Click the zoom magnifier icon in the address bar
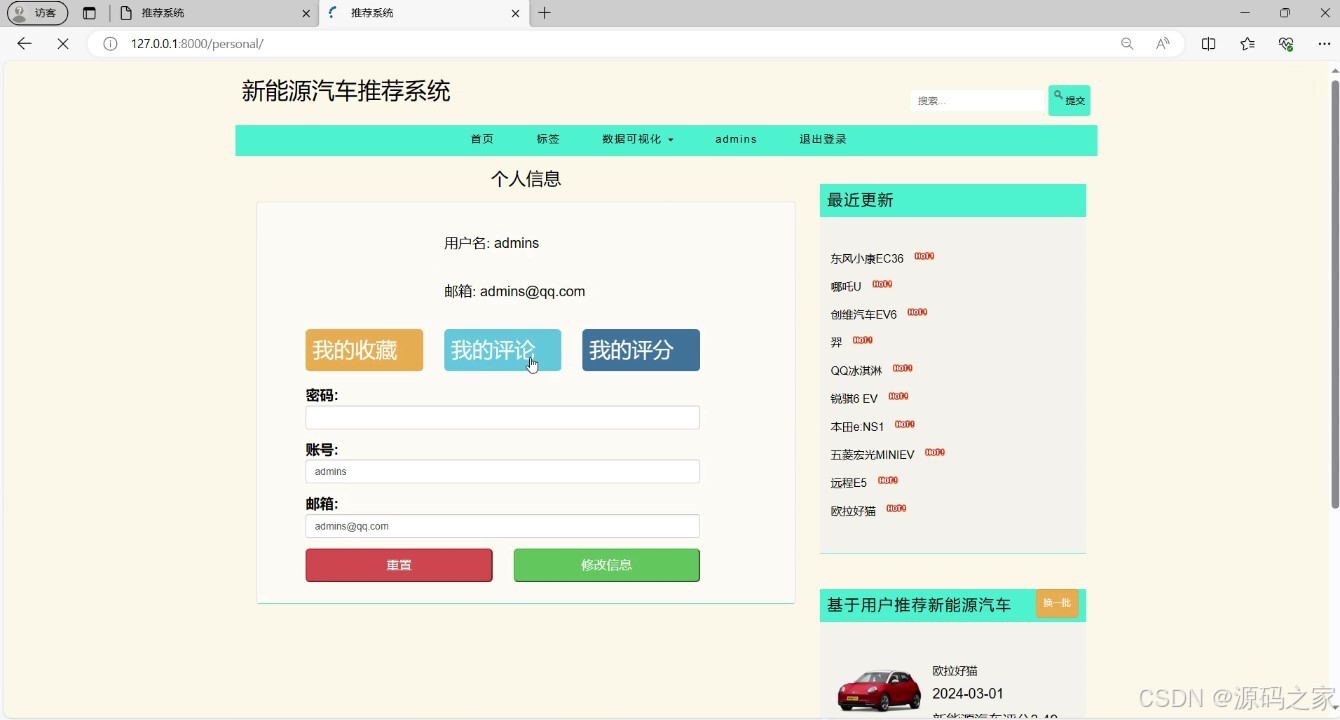The width and height of the screenshot is (1340, 720). 1126,44
